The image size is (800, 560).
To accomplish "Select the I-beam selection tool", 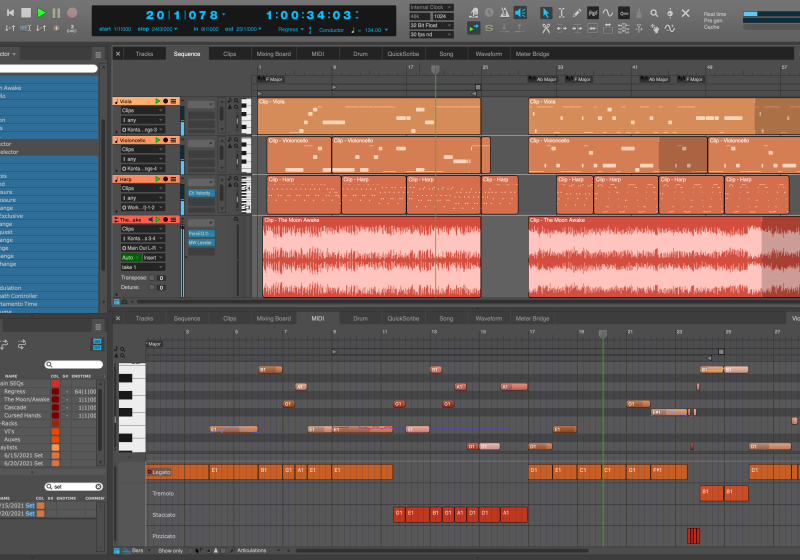I will coord(561,13).
